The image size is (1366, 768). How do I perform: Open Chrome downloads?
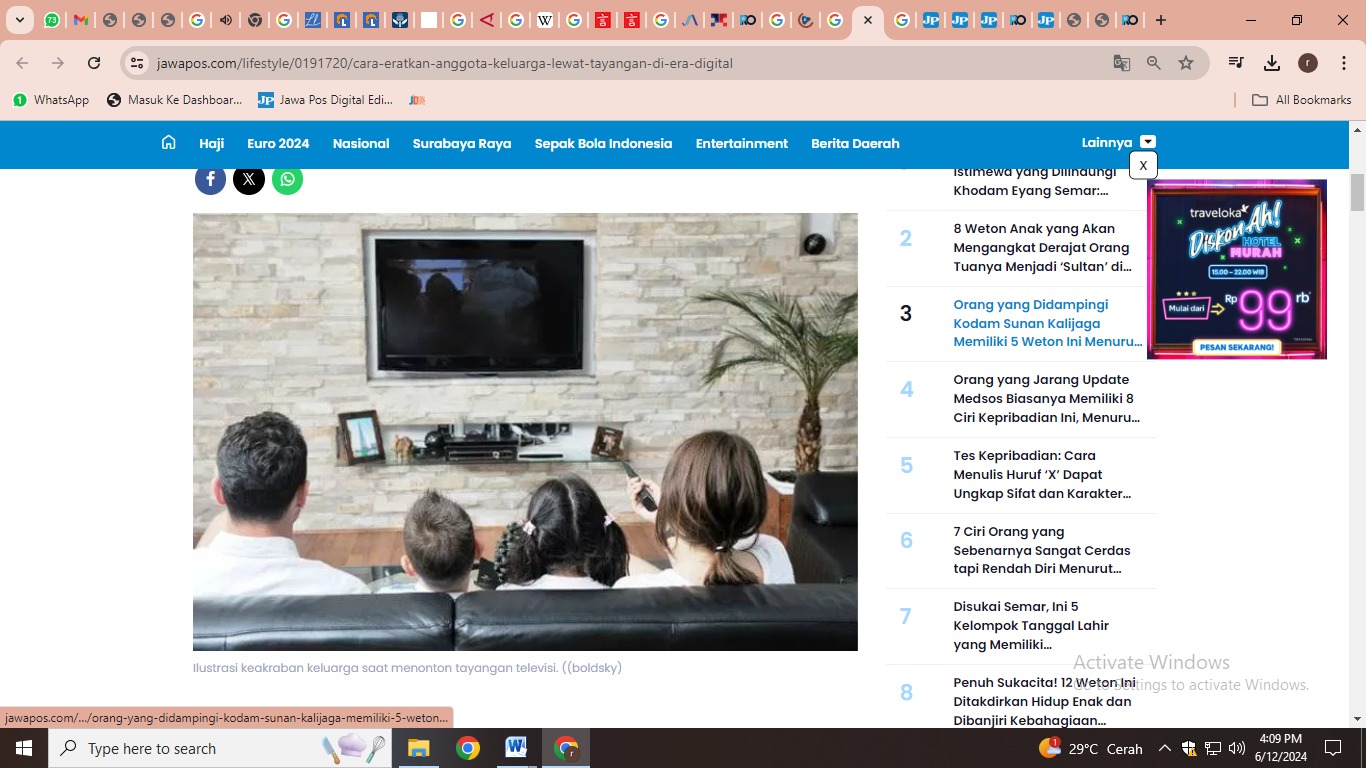coord(1272,63)
